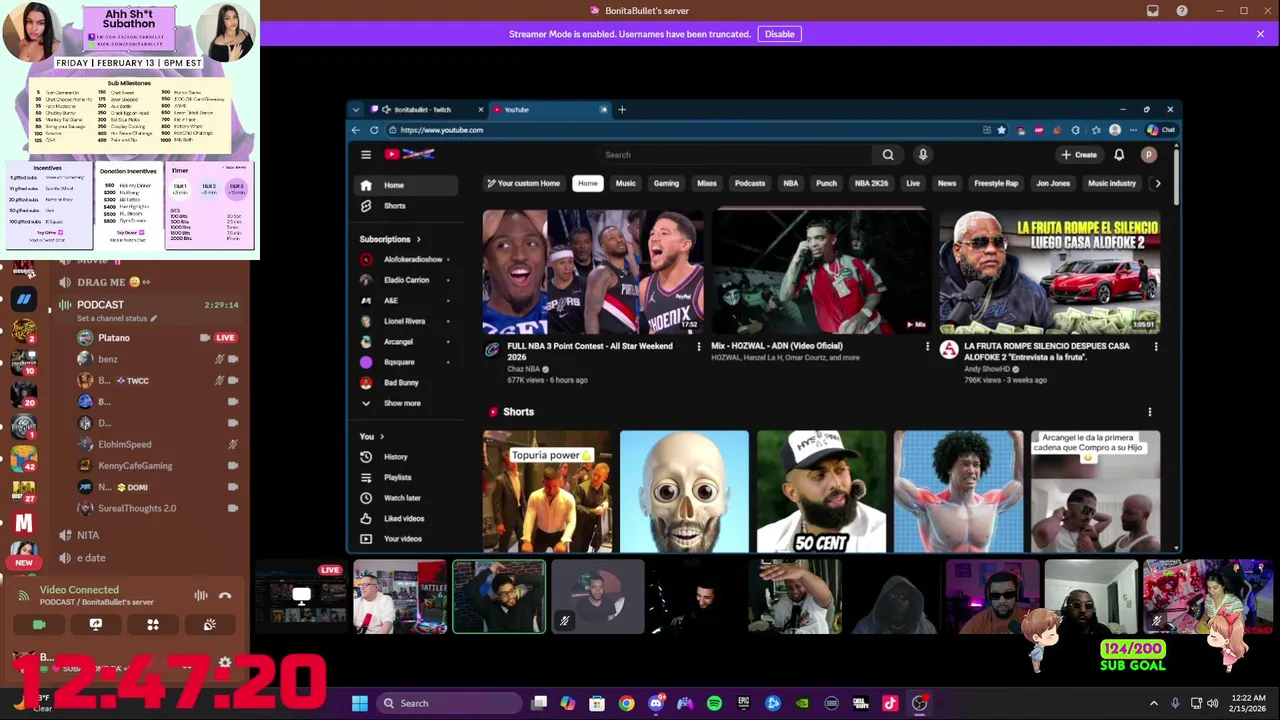Click the Create button

pos(1079,155)
